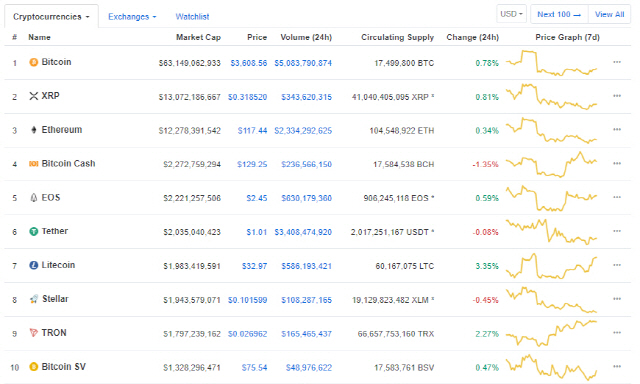Open the USD currency selector
The height and width of the screenshot is (384, 640).
(x=511, y=14)
